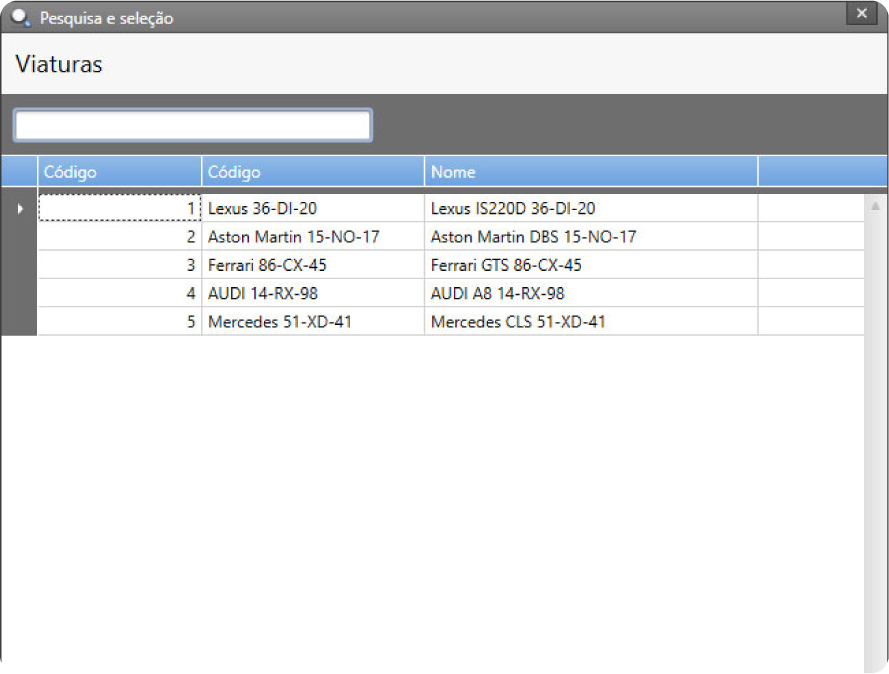Click the code cell with number 3
The width and height of the screenshot is (889, 674).
click(x=119, y=265)
